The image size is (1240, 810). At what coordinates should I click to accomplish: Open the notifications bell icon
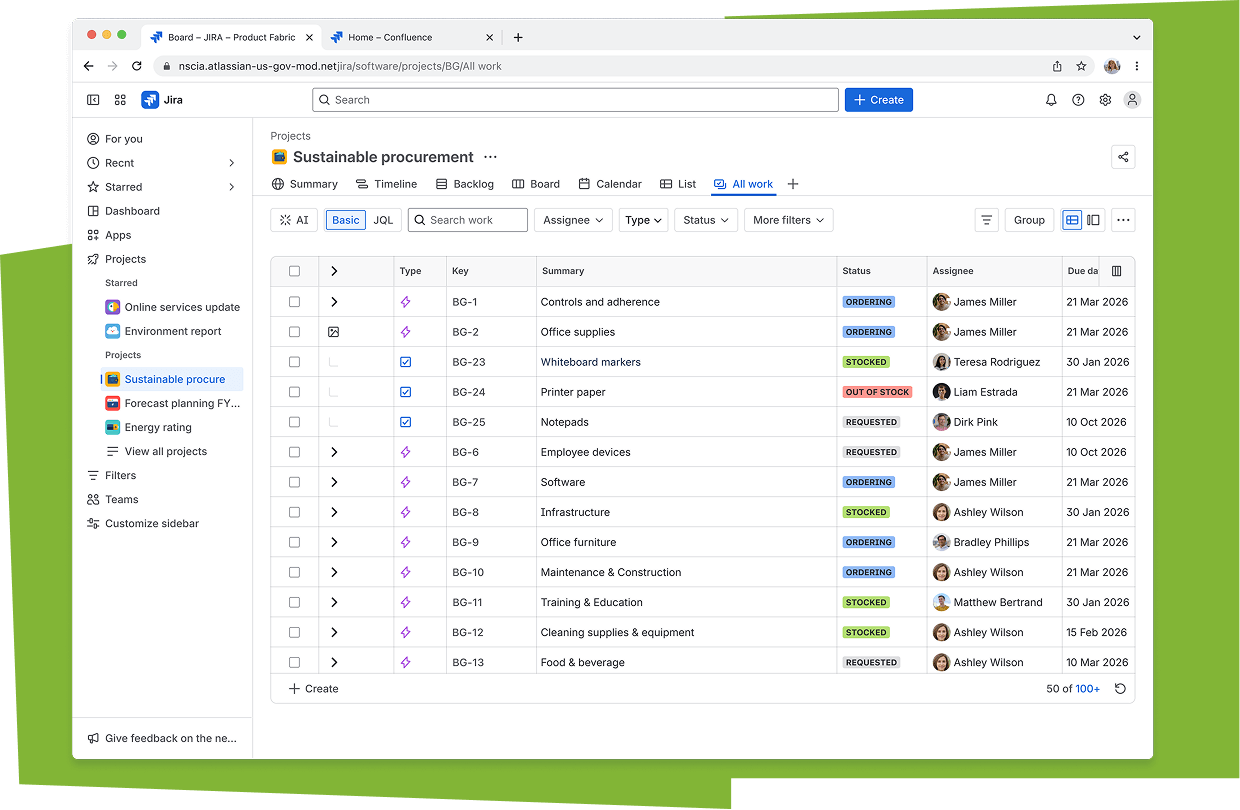coord(1051,100)
